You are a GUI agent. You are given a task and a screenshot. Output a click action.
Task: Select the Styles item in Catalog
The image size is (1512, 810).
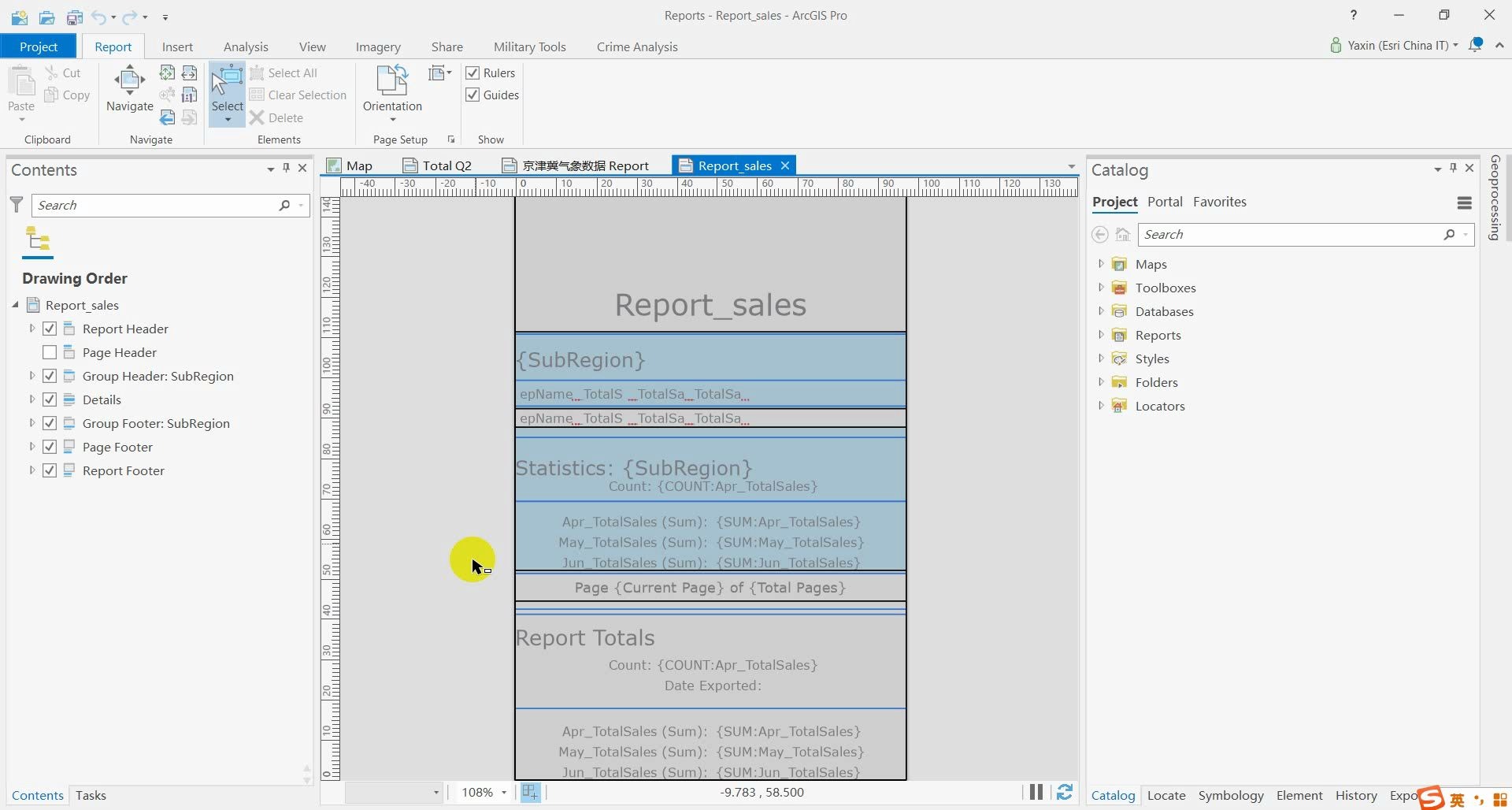click(x=1152, y=359)
